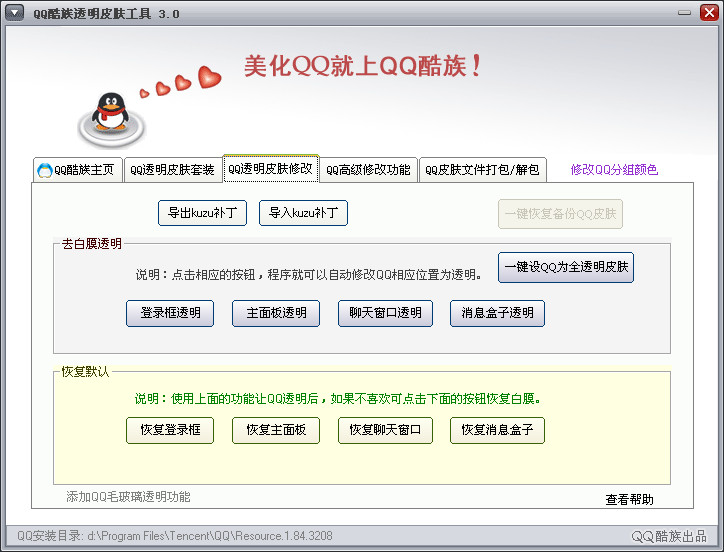
Task: Click 一键恢复备份QQ皮肤 button
Action: point(561,214)
